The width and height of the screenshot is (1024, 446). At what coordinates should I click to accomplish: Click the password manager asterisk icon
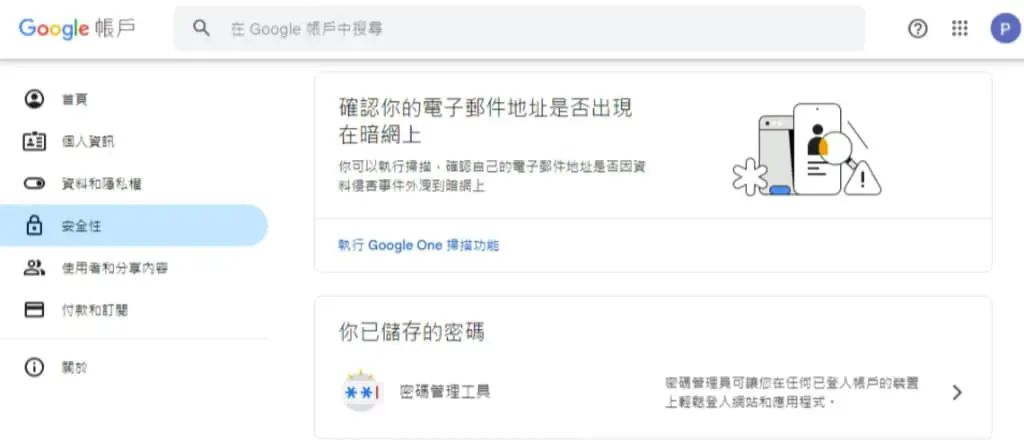tap(361, 391)
